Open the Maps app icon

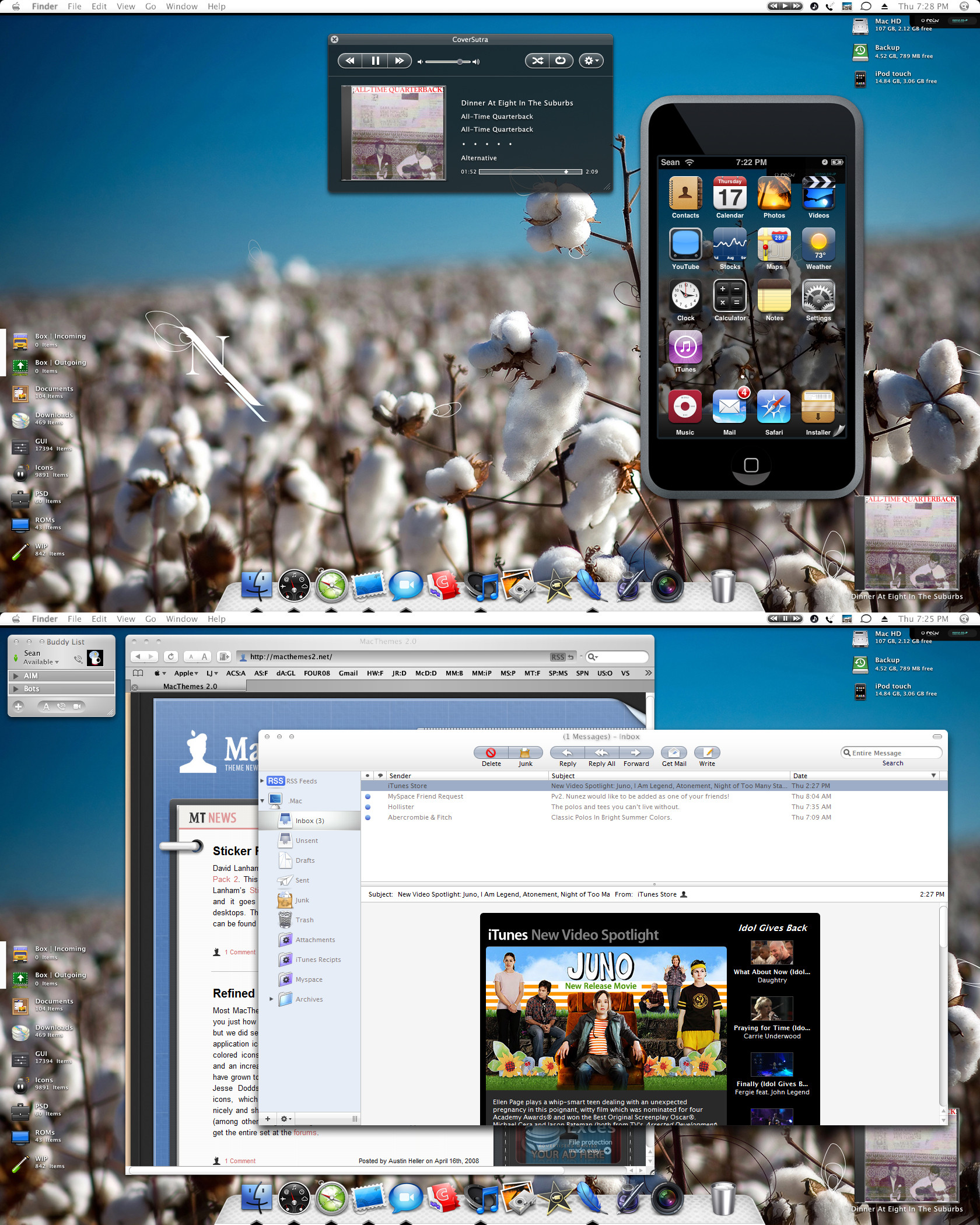pos(774,245)
